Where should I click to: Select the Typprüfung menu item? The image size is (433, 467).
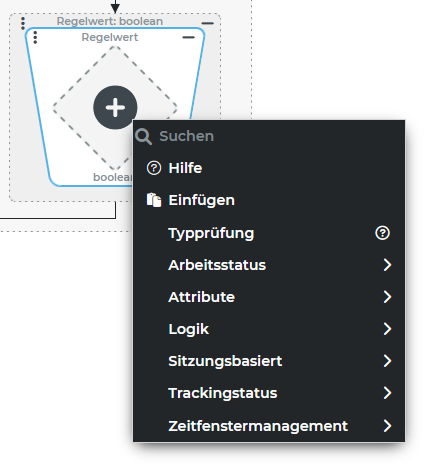click(269, 233)
